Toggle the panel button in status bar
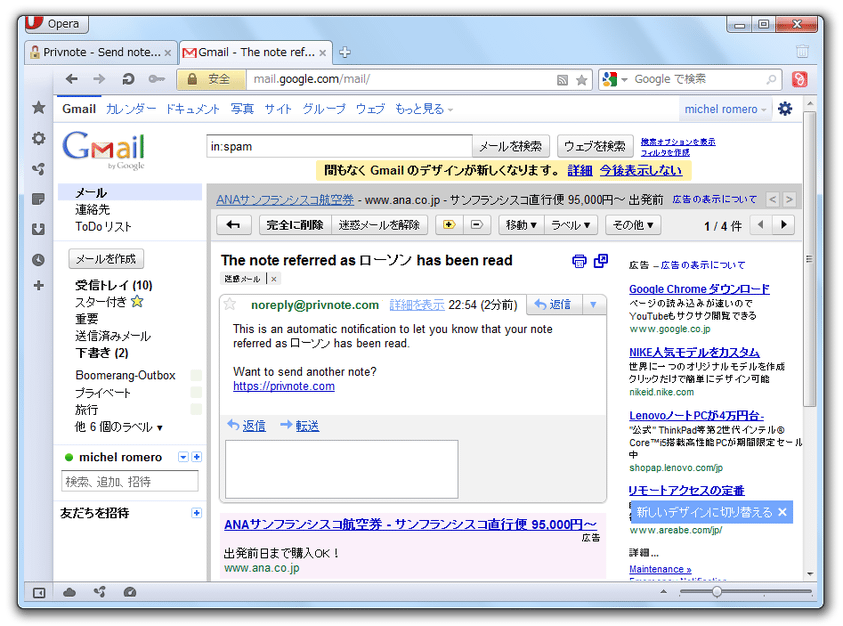843x626 pixels. 39,593
